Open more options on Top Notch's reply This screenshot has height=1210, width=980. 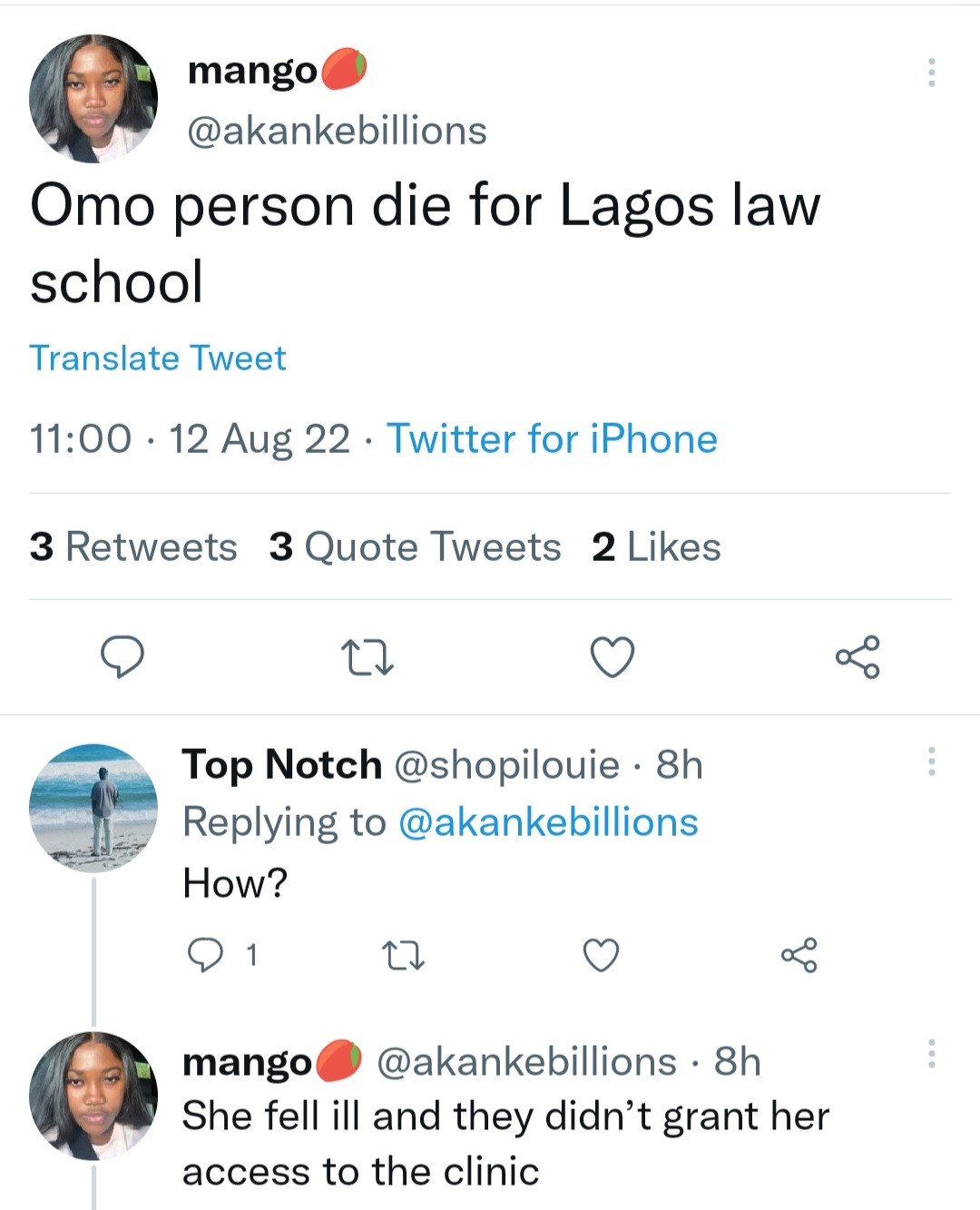coord(931,762)
